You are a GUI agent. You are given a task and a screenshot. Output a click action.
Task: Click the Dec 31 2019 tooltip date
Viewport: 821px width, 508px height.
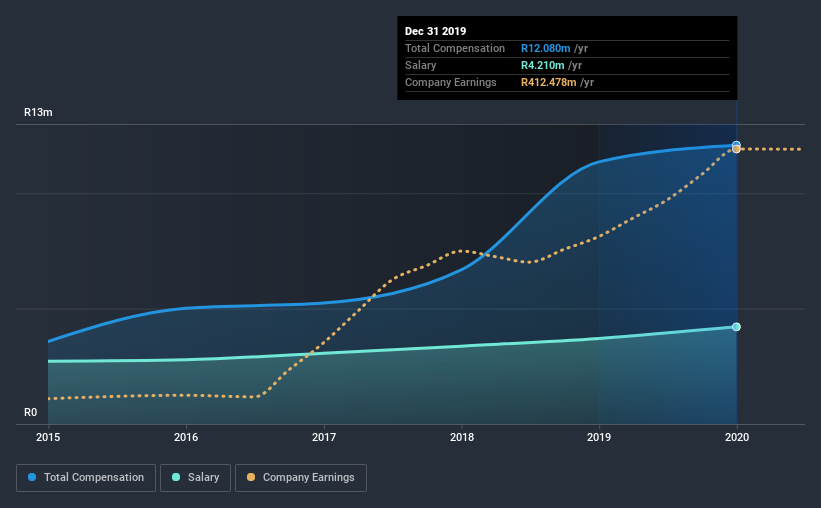coord(435,31)
